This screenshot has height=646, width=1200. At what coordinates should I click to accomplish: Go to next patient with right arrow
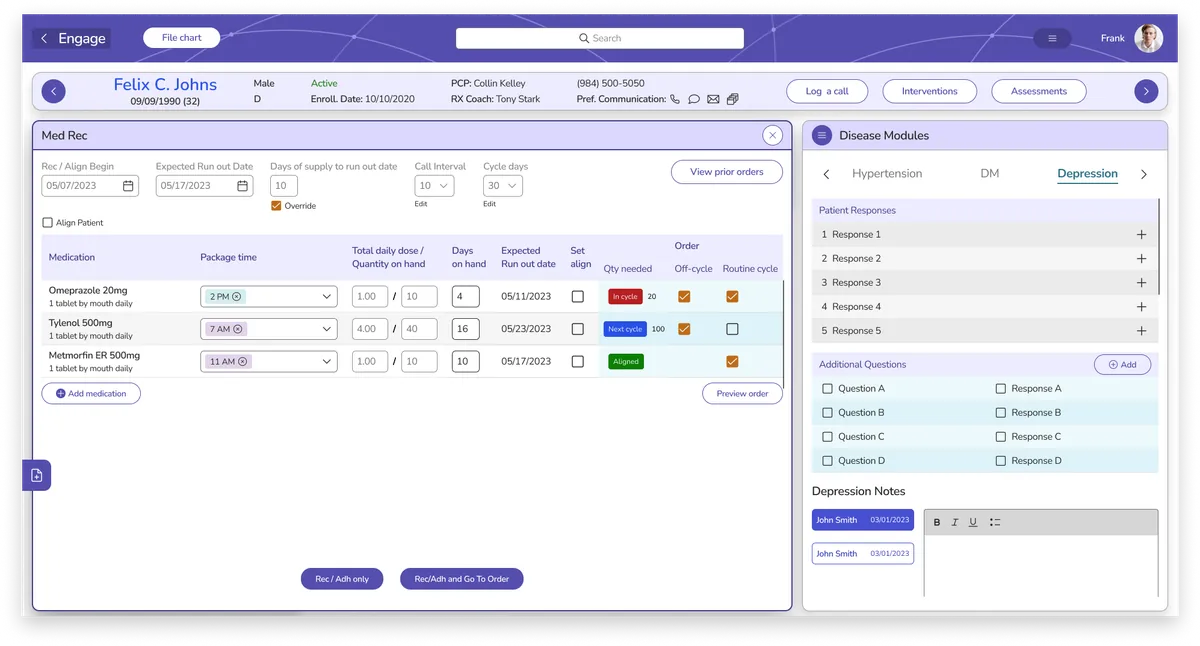[x=1146, y=91]
